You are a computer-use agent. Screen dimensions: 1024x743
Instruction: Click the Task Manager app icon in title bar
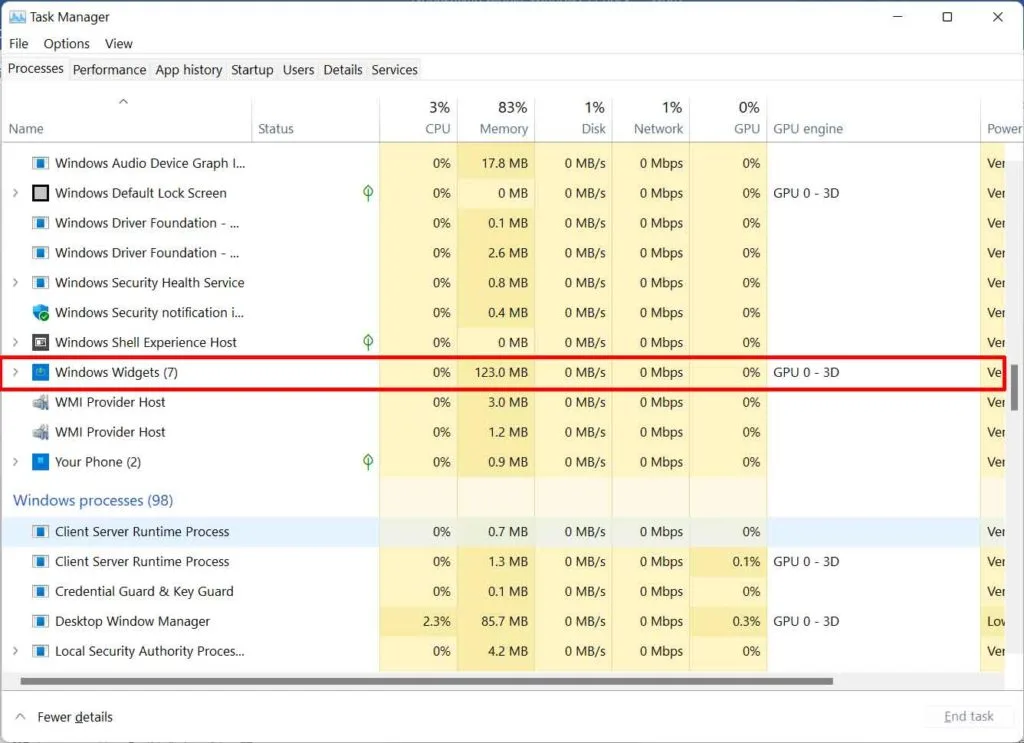click(x=17, y=17)
